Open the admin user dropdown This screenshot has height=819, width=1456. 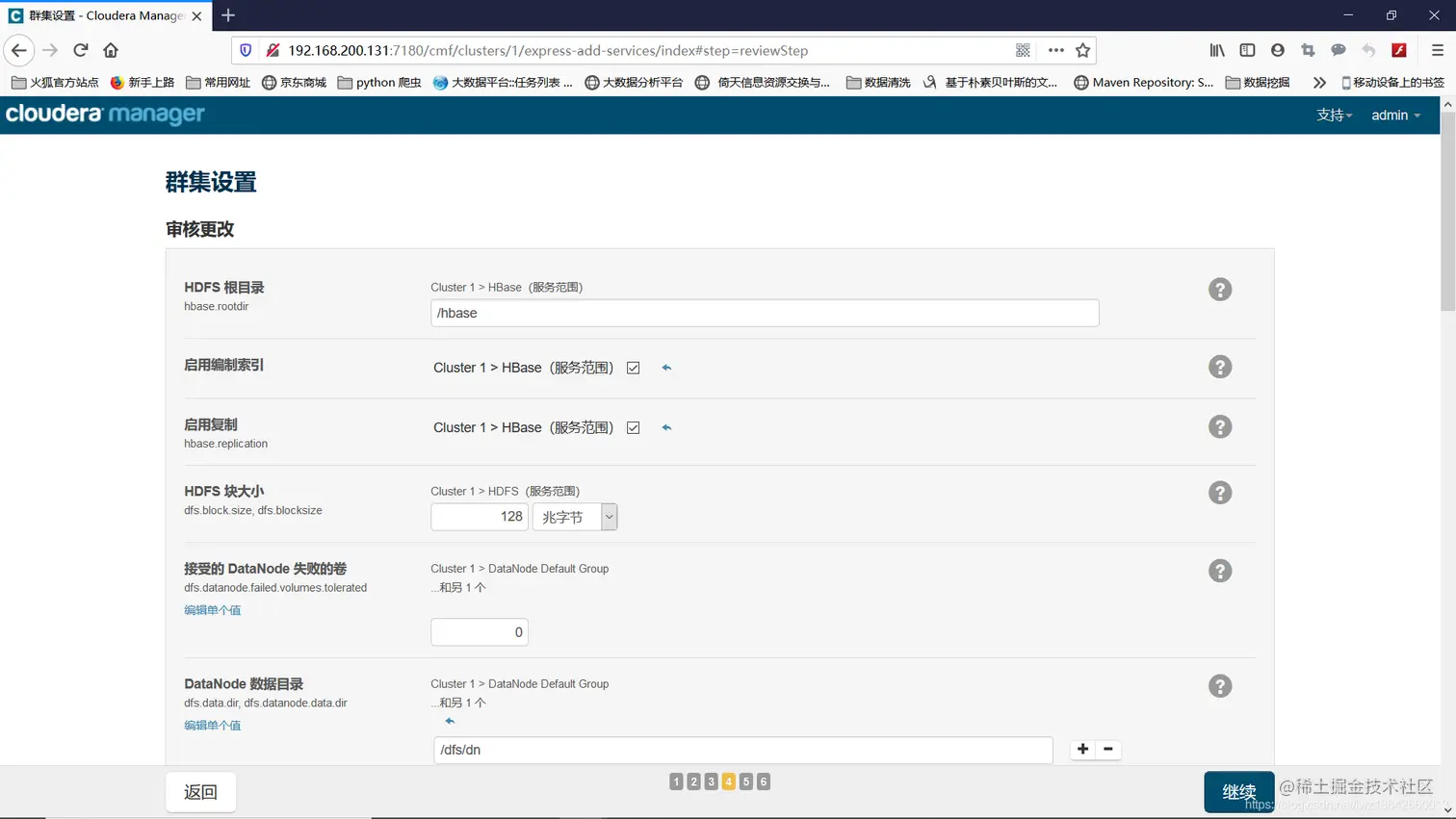click(x=1395, y=115)
